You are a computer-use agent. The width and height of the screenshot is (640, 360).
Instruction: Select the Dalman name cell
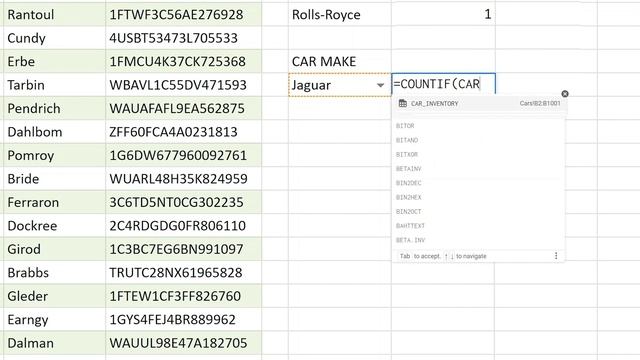coord(54,343)
